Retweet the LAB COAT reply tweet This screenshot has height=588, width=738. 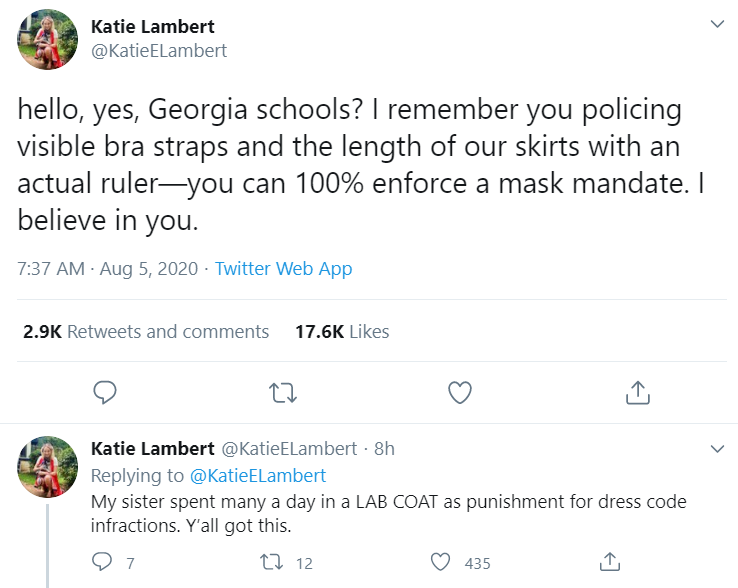coord(270,563)
